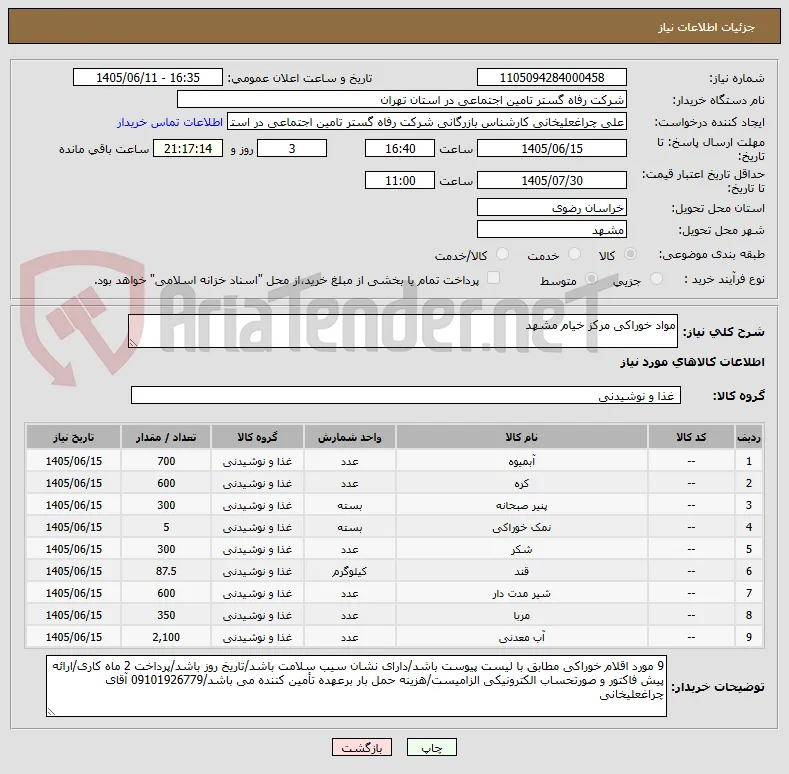Click the واحد شمارش column header
The image size is (789, 774).
pyautogui.click(x=349, y=437)
